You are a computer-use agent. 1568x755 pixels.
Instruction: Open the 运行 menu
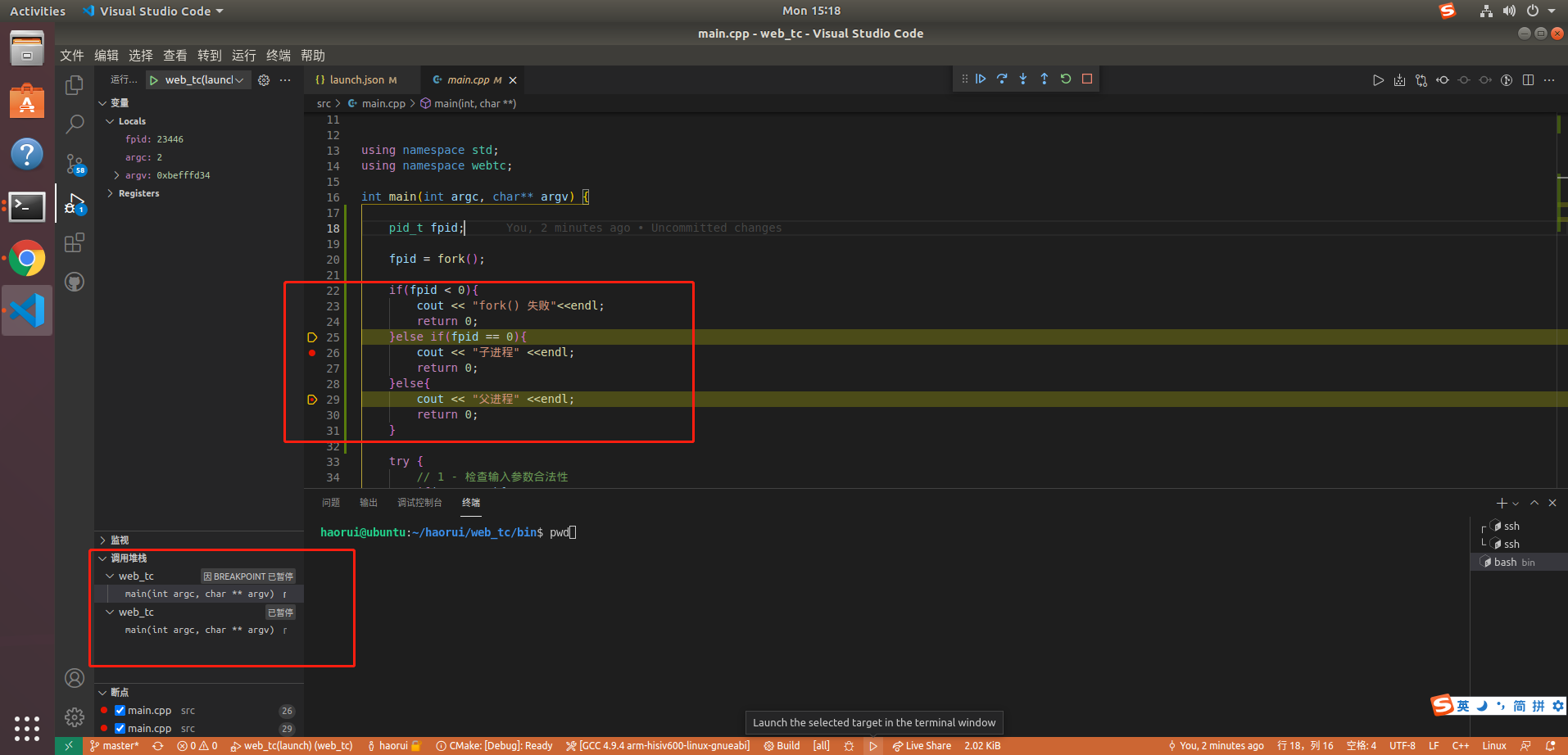pos(244,55)
